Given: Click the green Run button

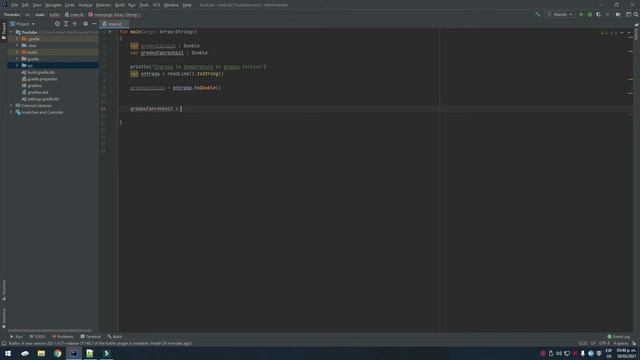Looking at the screenshot, I should (581, 14).
